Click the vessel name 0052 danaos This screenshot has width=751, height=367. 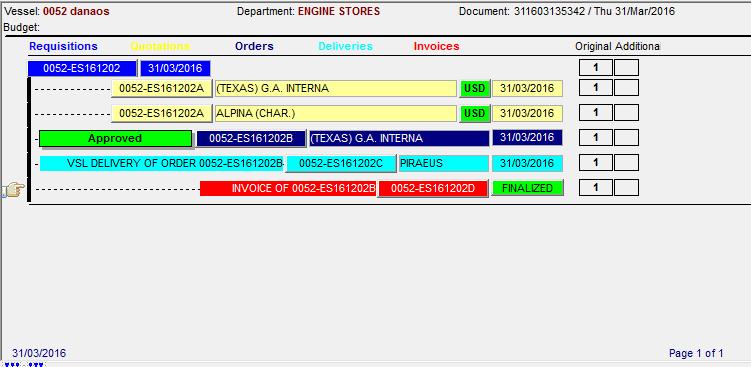(x=76, y=11)
